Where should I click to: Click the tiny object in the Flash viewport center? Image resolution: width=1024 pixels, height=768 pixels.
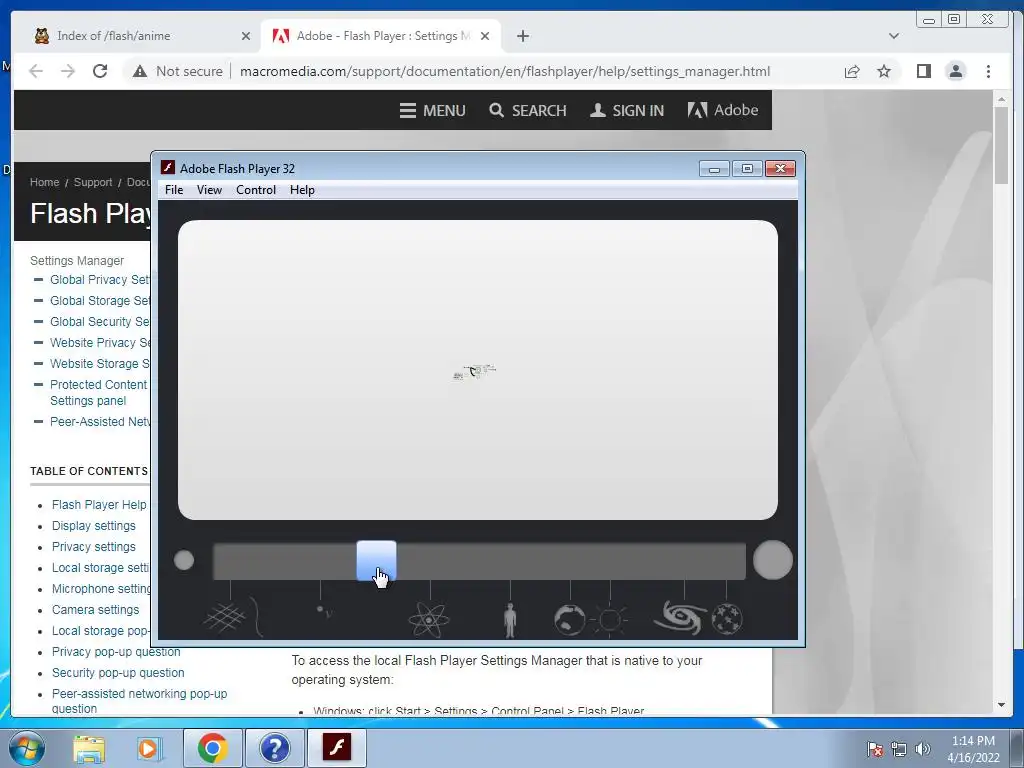(x=475, y=372)
